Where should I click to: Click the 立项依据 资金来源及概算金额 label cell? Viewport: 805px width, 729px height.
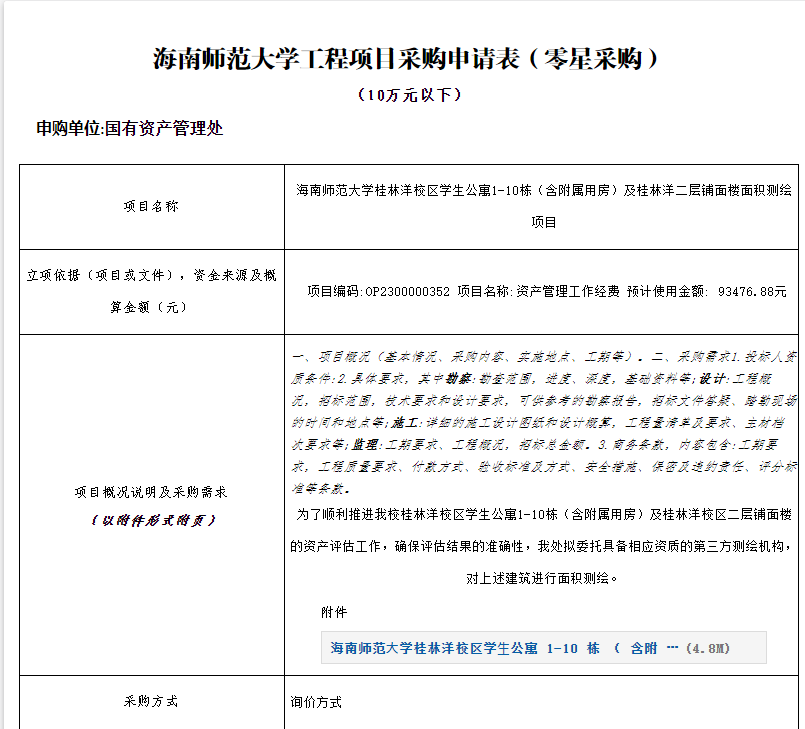click(x=151, y=291)
